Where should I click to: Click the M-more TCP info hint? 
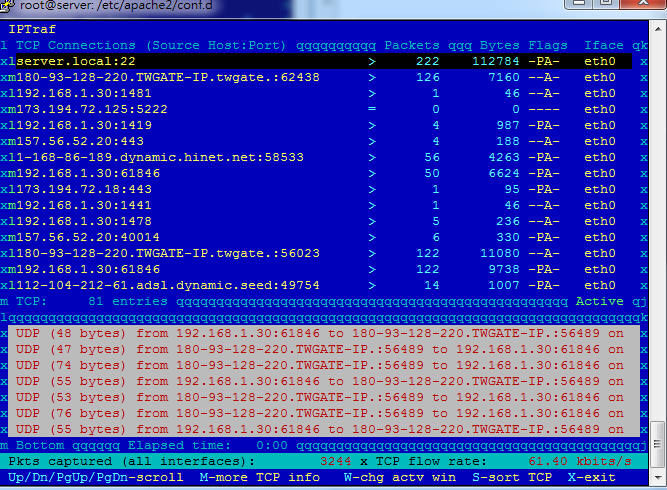[x=260, y=478]
